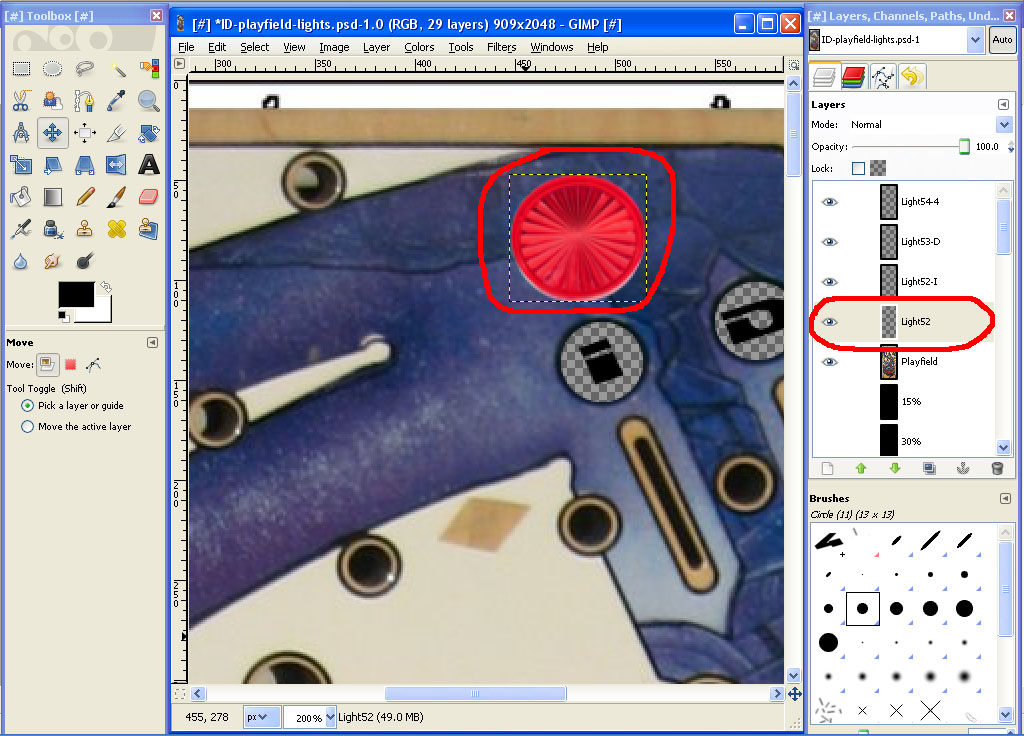Open the layer Mode dropdown
Viewport: 1024px width, 736px height.
click(x=1004, y=125)
